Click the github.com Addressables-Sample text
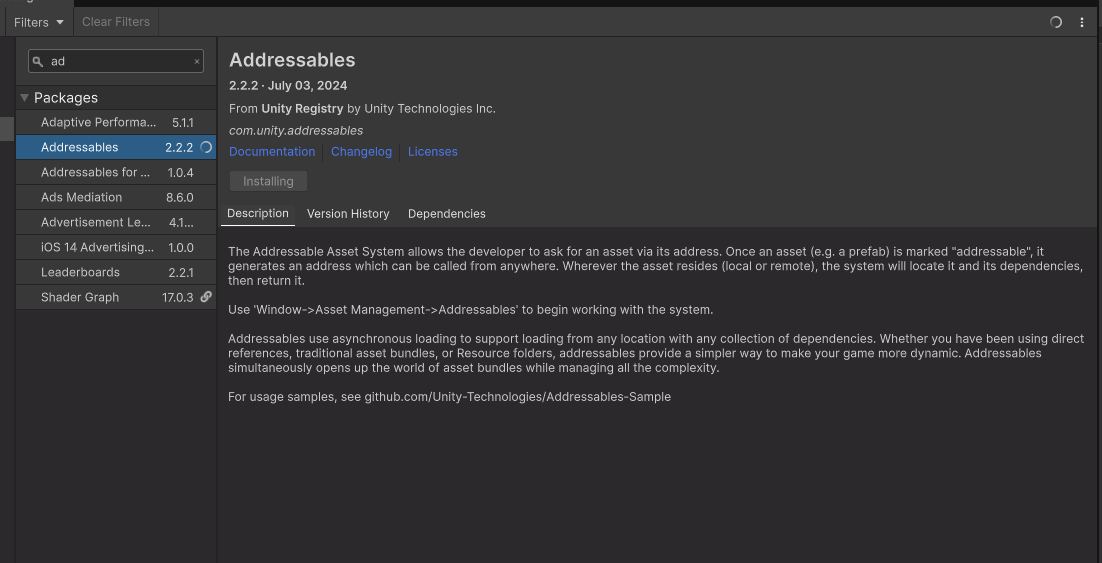 (517, 396)
